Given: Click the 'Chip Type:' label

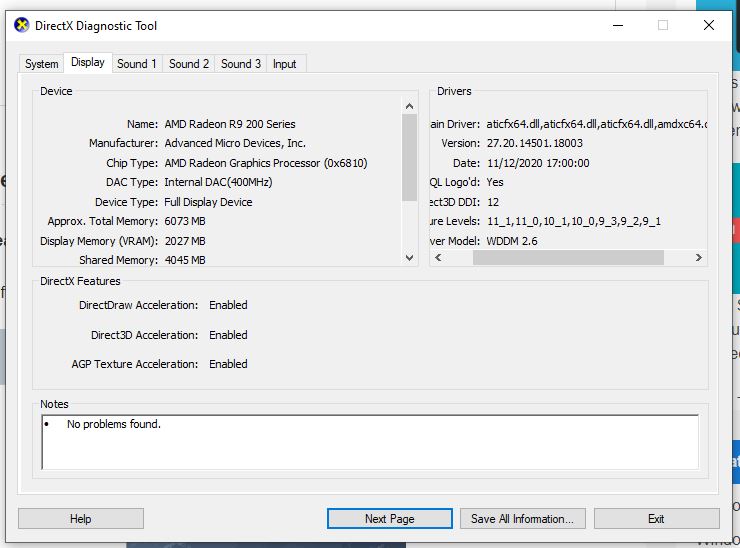Looking at the screenshot, I should coord(132,163).
